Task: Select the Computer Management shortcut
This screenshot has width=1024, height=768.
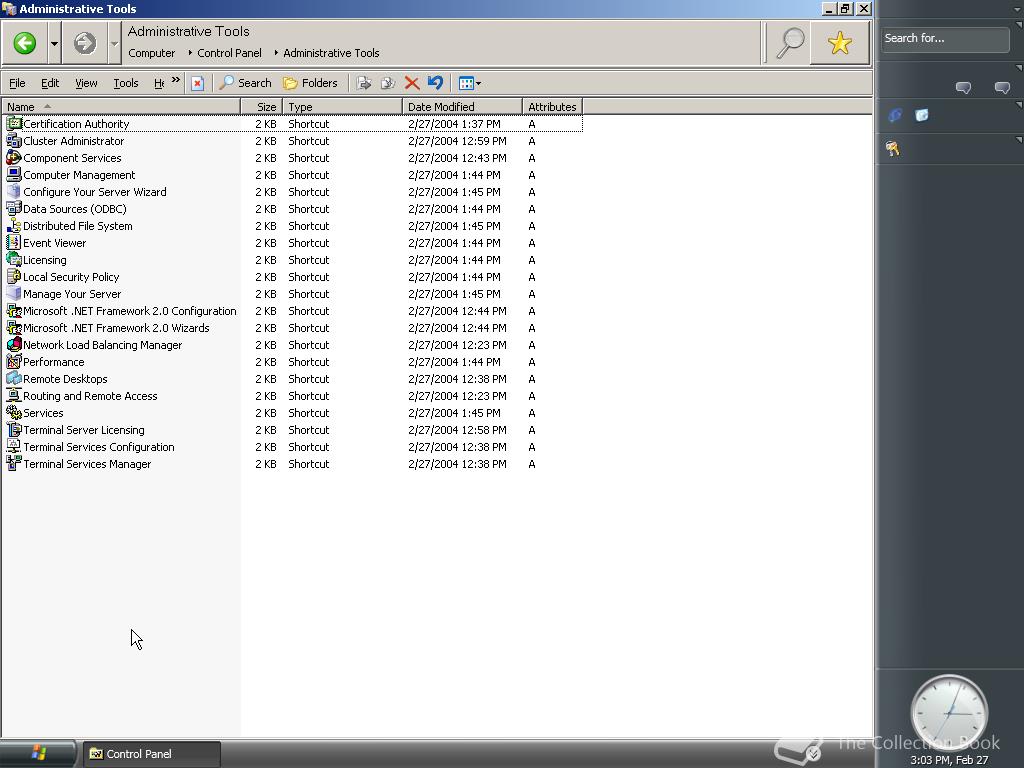Action: pyautogui.click(x=79, y=175)
